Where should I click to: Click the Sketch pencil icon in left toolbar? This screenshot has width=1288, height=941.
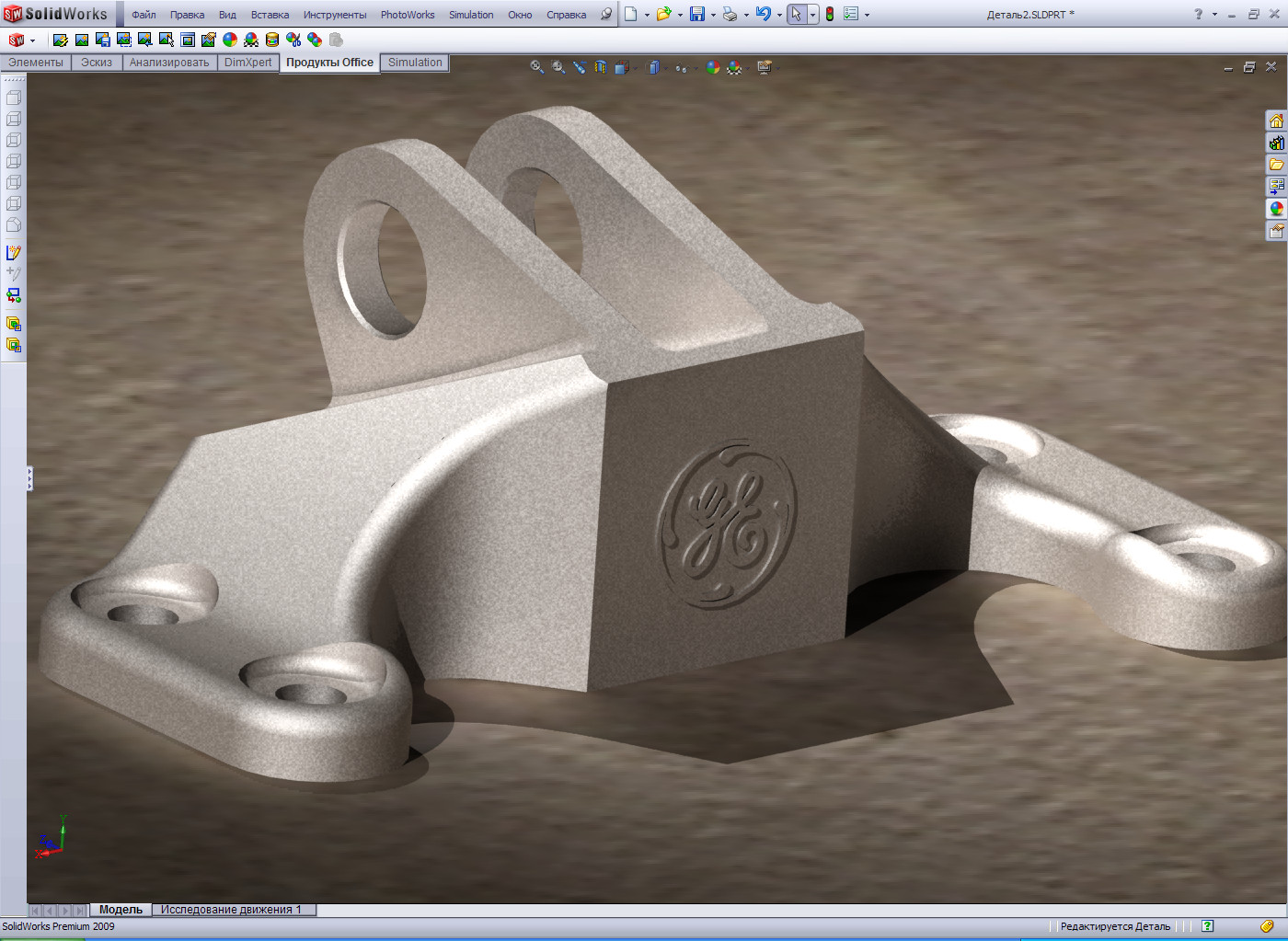[14, 252]
